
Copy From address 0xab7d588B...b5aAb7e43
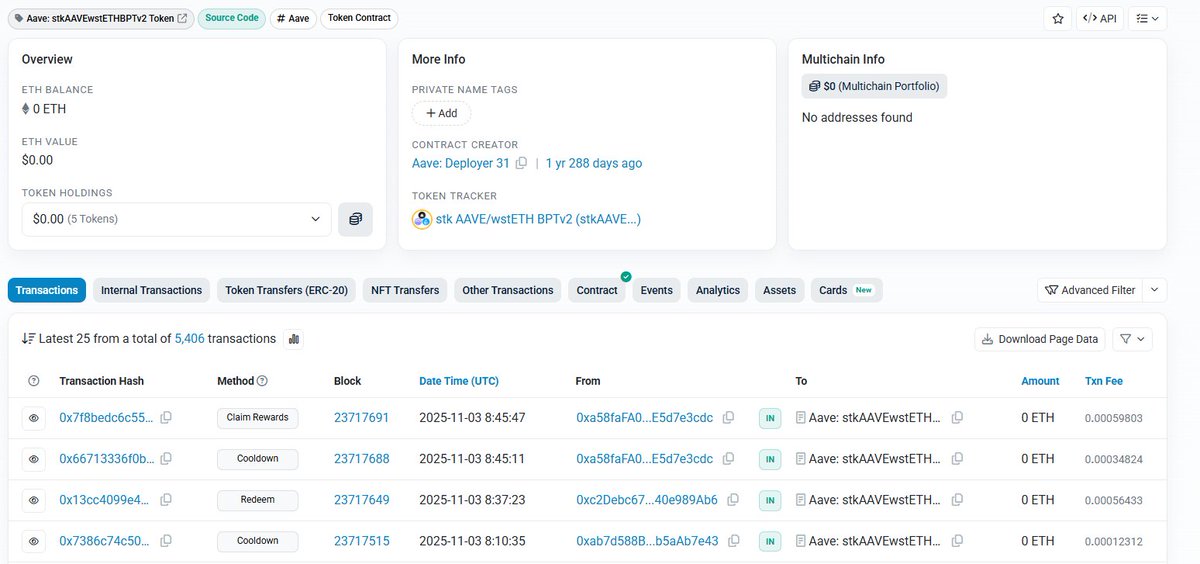734,540
